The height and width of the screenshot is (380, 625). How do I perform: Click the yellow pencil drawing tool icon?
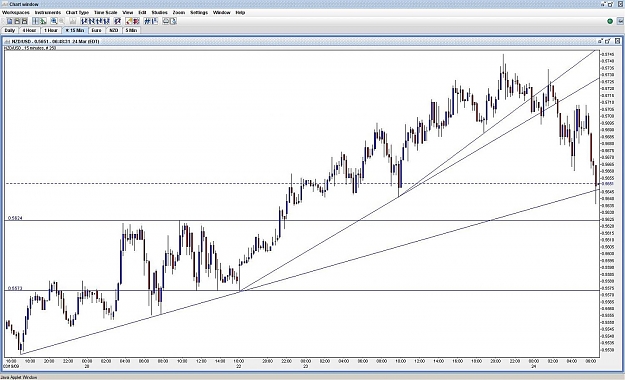pos(129,21)
